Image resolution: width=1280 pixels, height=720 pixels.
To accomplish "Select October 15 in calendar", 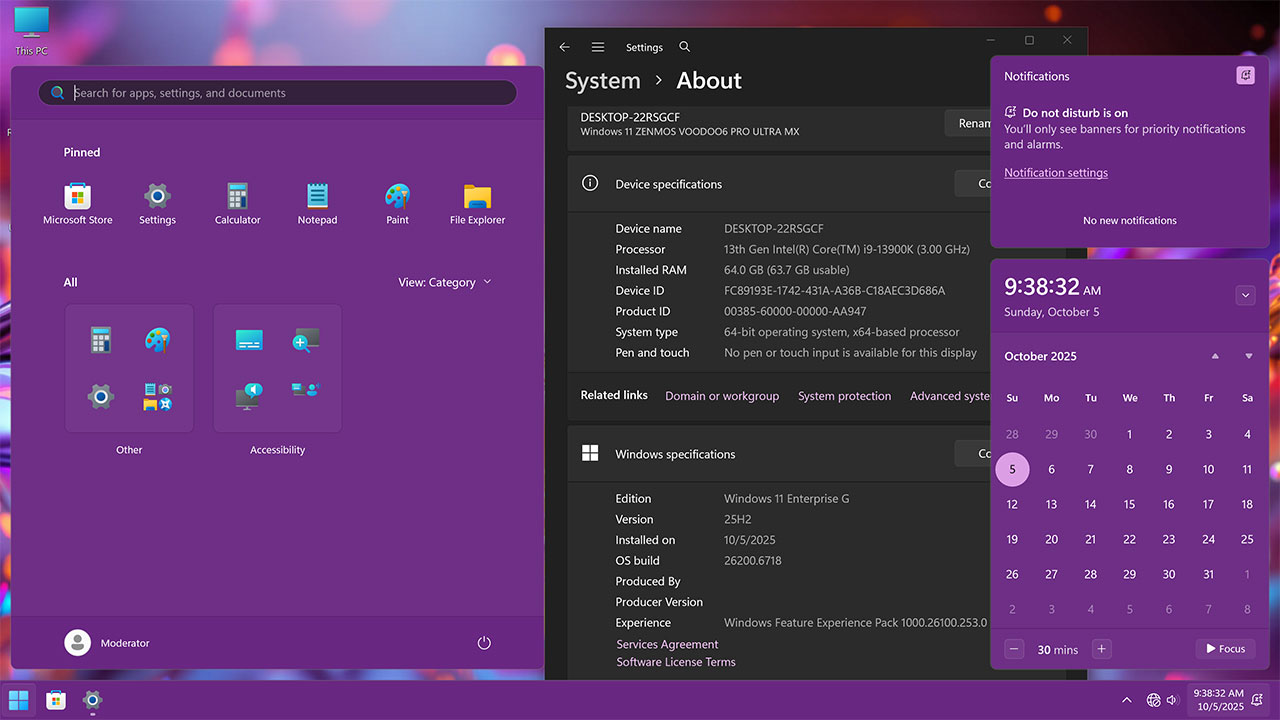I will tap(1130, 504).
